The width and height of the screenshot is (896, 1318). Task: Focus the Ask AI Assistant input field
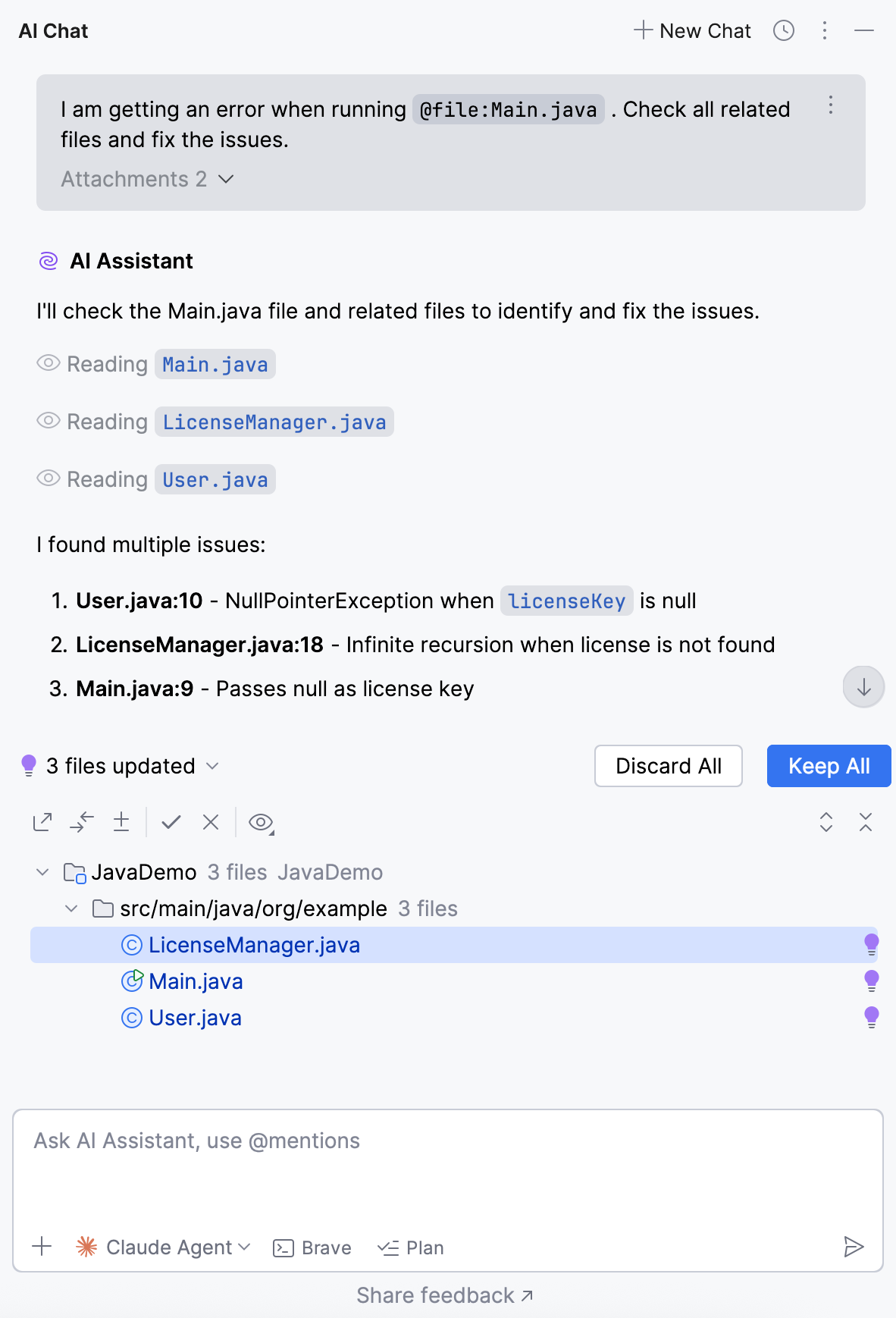click(x=447, y=1168)
